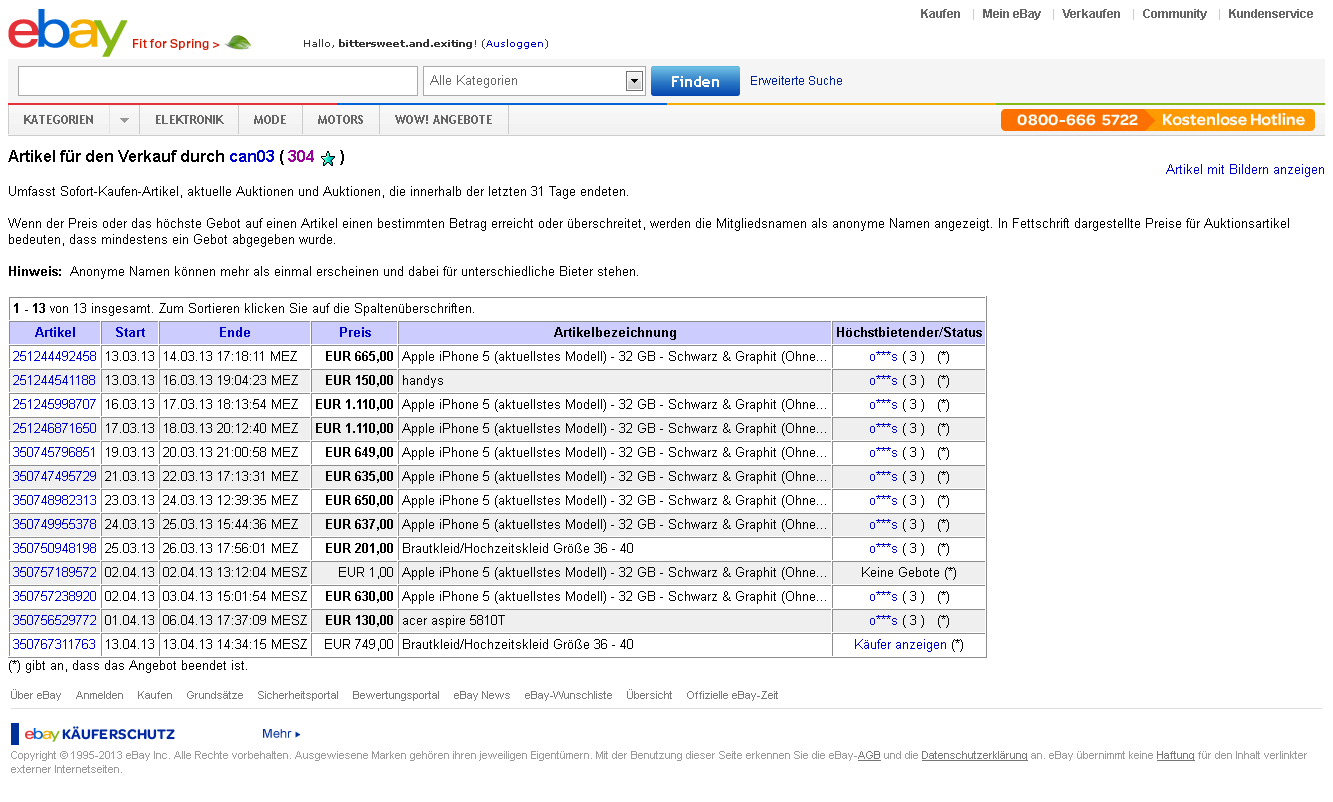Open the Kaufen top menu
Image resolution: width=1333 pixels, height=802 pixels.
click(x=940, y=14)
